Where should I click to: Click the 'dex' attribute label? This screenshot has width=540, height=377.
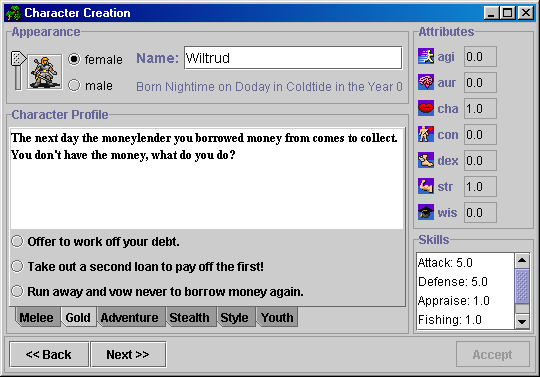pos(448,160)
